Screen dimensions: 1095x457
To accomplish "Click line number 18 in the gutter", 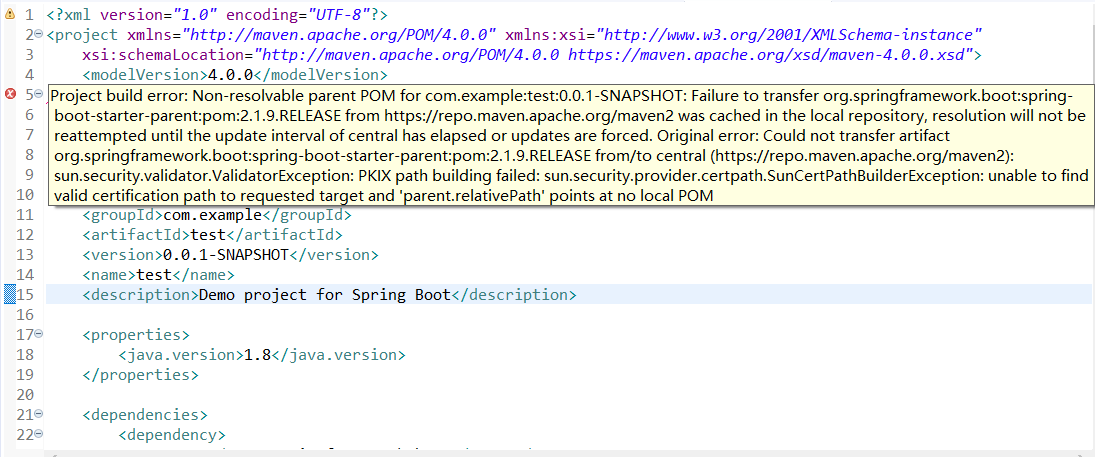I will [x=24, y=354].
